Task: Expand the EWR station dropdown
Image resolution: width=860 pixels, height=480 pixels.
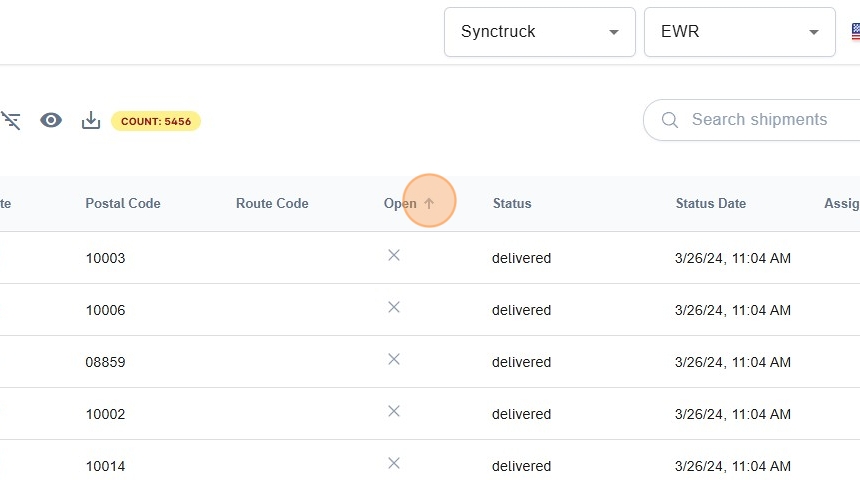Action: [739, 32]
